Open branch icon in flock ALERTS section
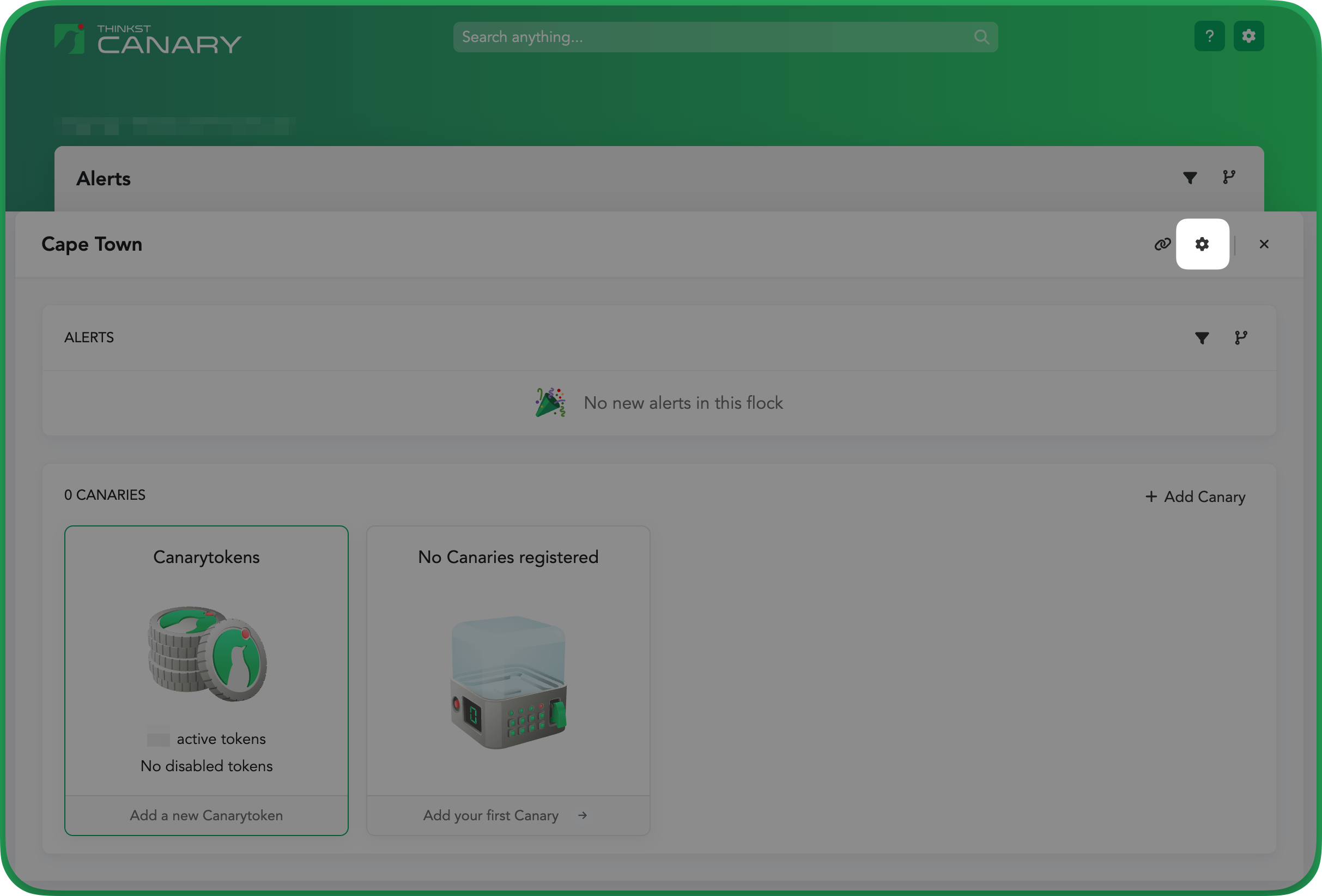This screenshot has width=1322, height=896. point(1241,338)
